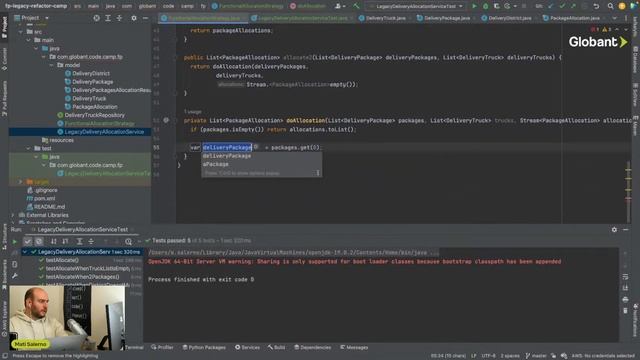Select opened file locate target icon
The width and height of the screenshot is (640, 360).
coord(96,18)
